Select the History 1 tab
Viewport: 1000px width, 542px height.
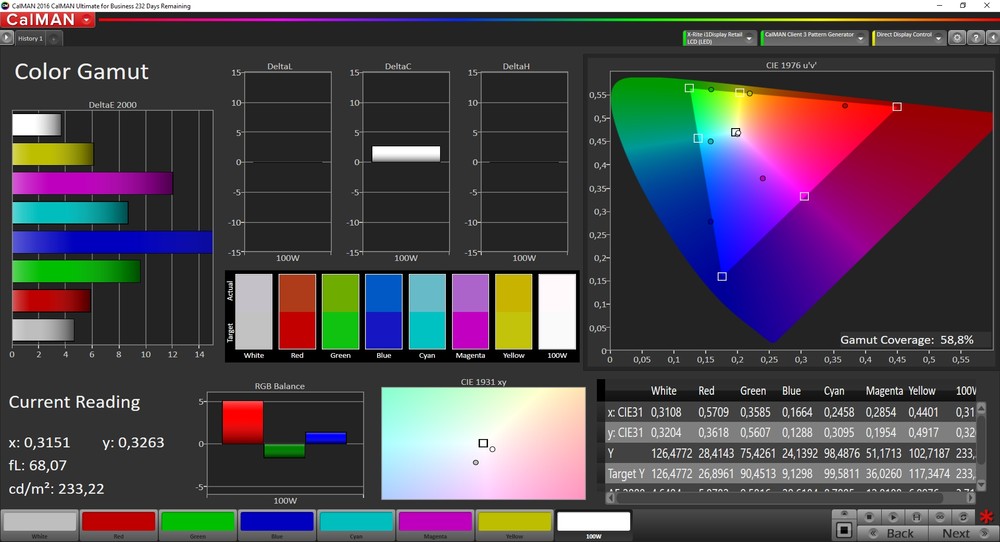click(x=30, y=38)
